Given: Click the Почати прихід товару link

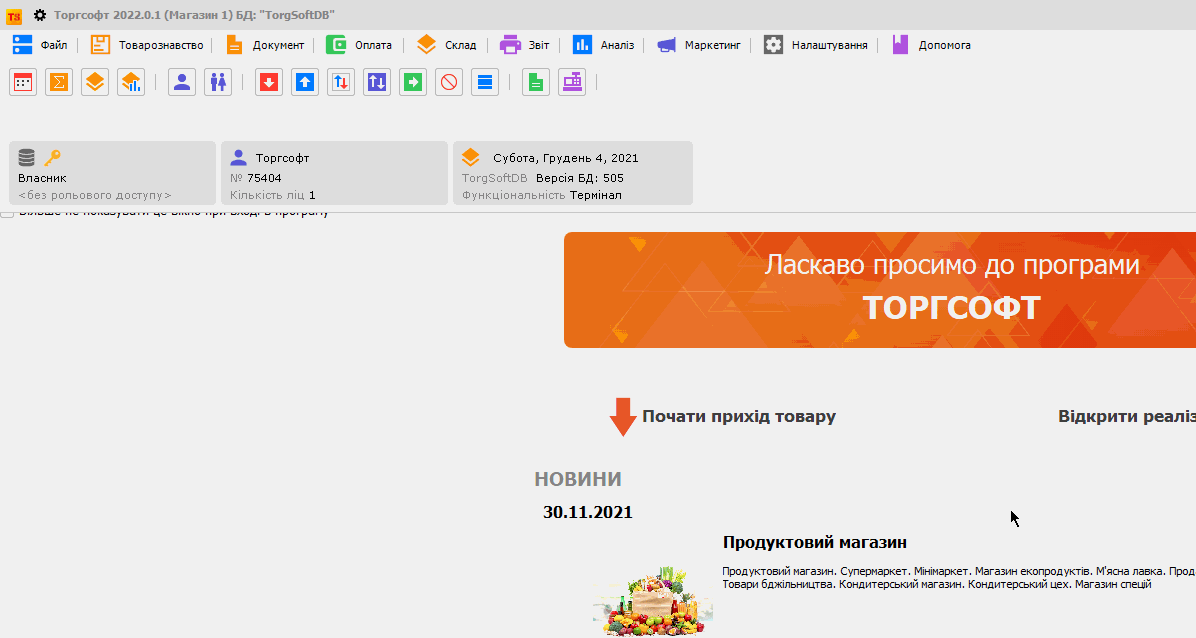Looking at the screenshot, I should [740, 416].
